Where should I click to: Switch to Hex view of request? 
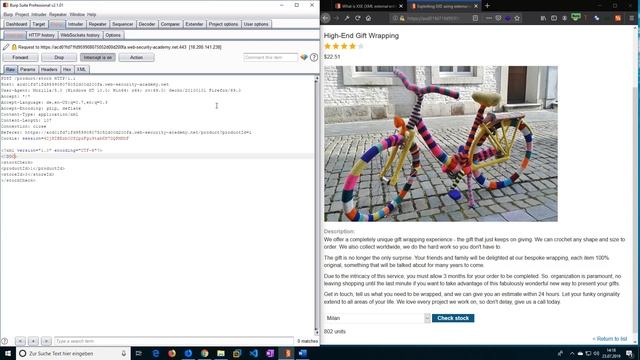click(67, 69)
